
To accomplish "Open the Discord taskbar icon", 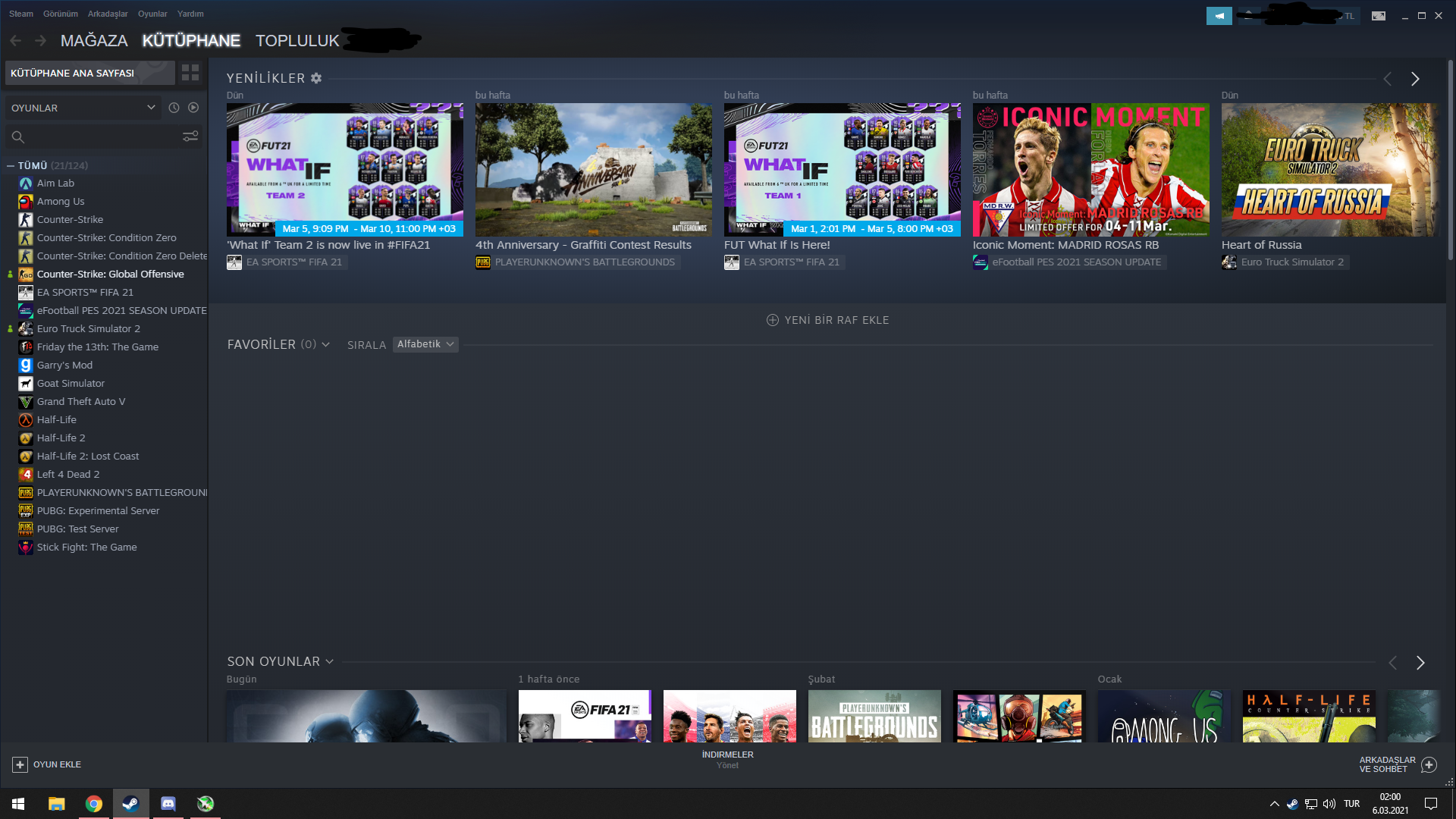I will 168,803.
